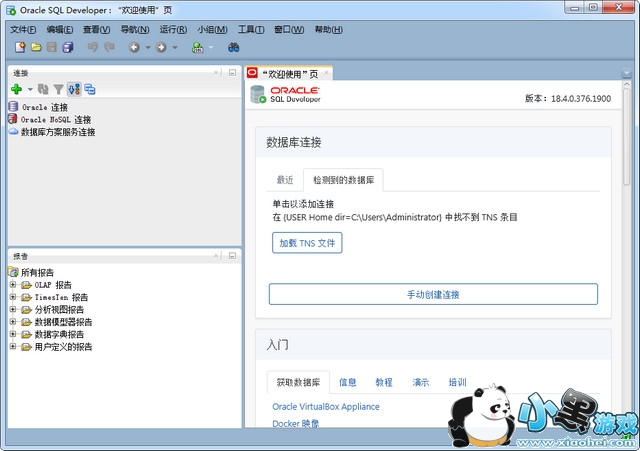Open the 运行(R) menu
640x451 pixels.
(x=173, y=29)
